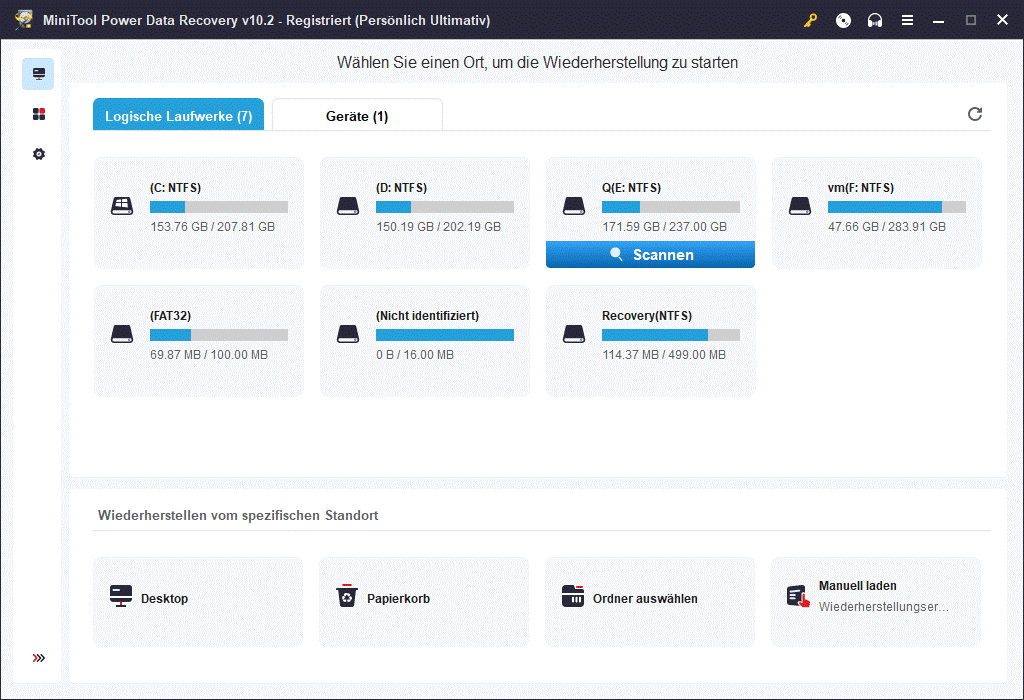
Task: Click the headphone support icon
Action: (x=875, y=20)
